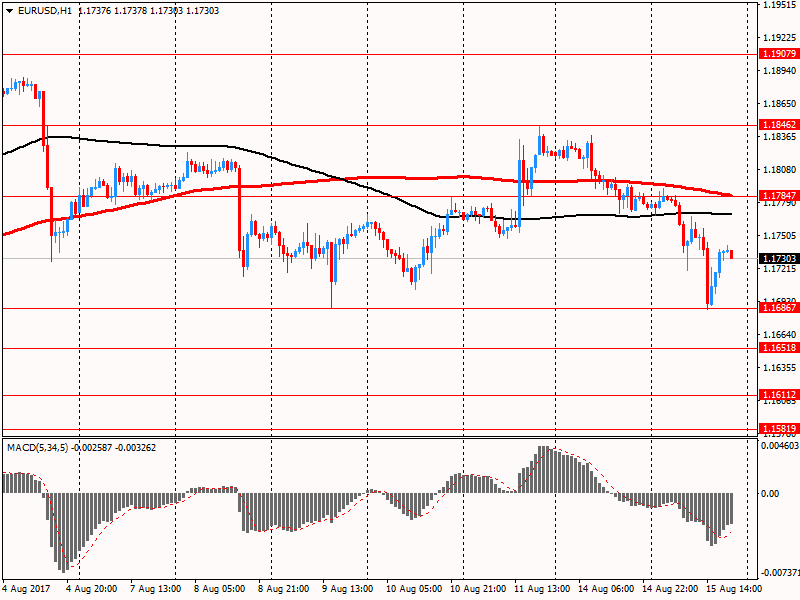This screenshot has width=800, height=600.
Task: Click the 1.16640 price scale value
Action: click(x=780, y=335)
